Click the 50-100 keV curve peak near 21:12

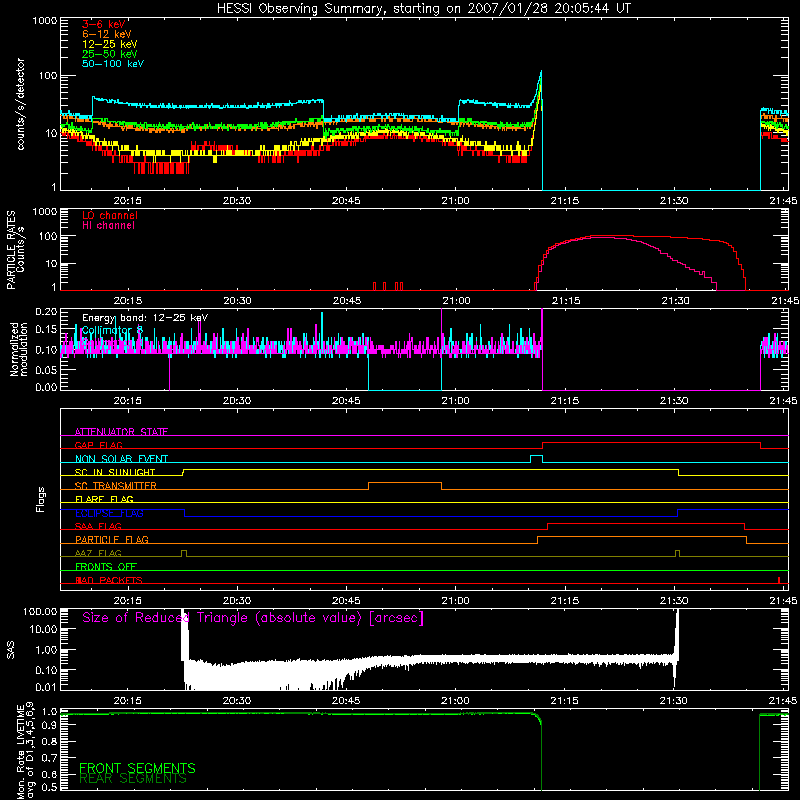[x=541, y=72]
